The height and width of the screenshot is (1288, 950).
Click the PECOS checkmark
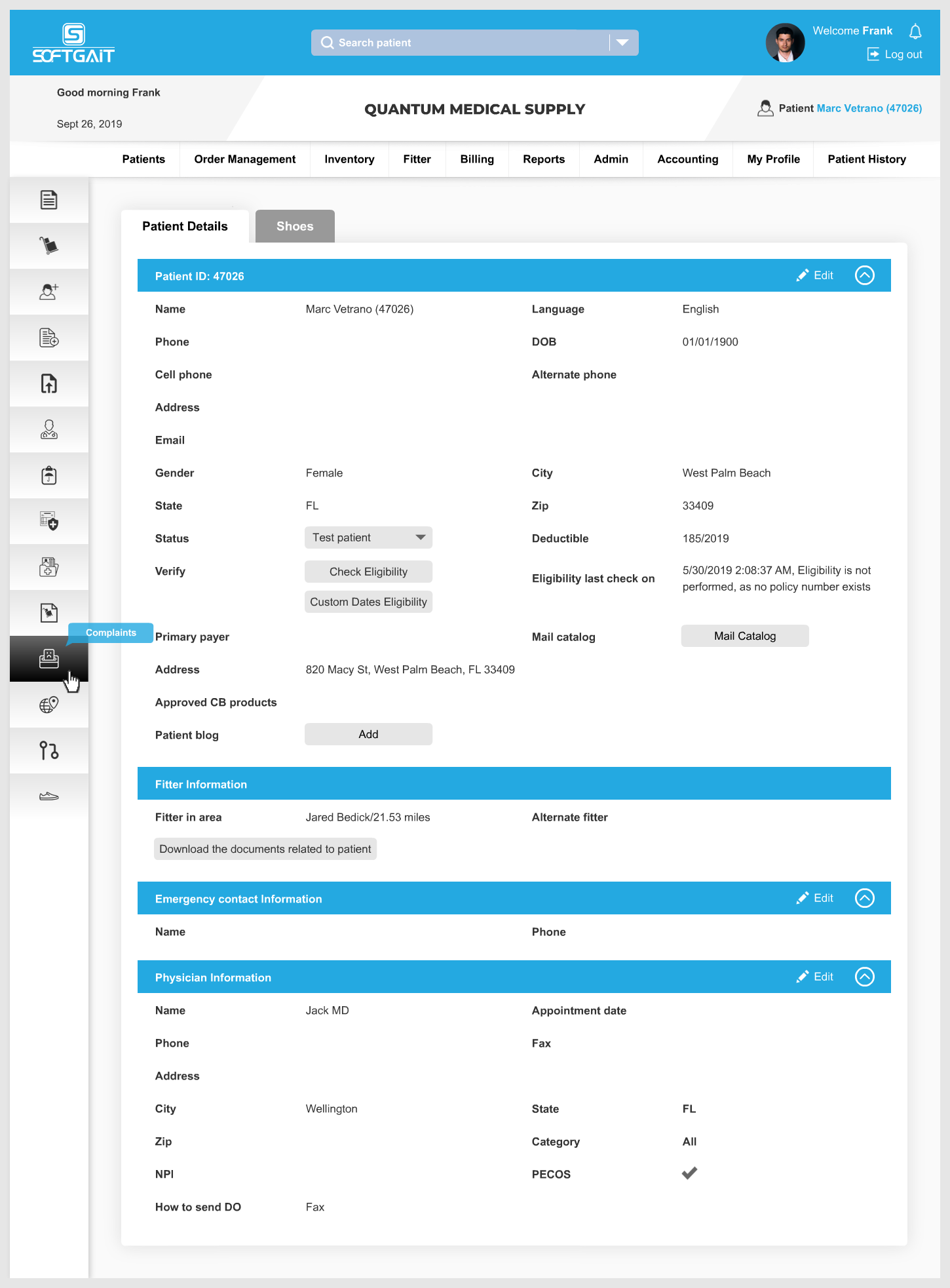coord(689,1173)
